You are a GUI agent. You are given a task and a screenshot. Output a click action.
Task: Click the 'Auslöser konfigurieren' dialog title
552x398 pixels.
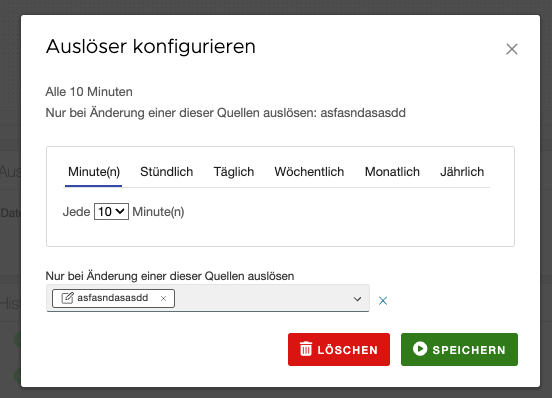coord(151,46)
